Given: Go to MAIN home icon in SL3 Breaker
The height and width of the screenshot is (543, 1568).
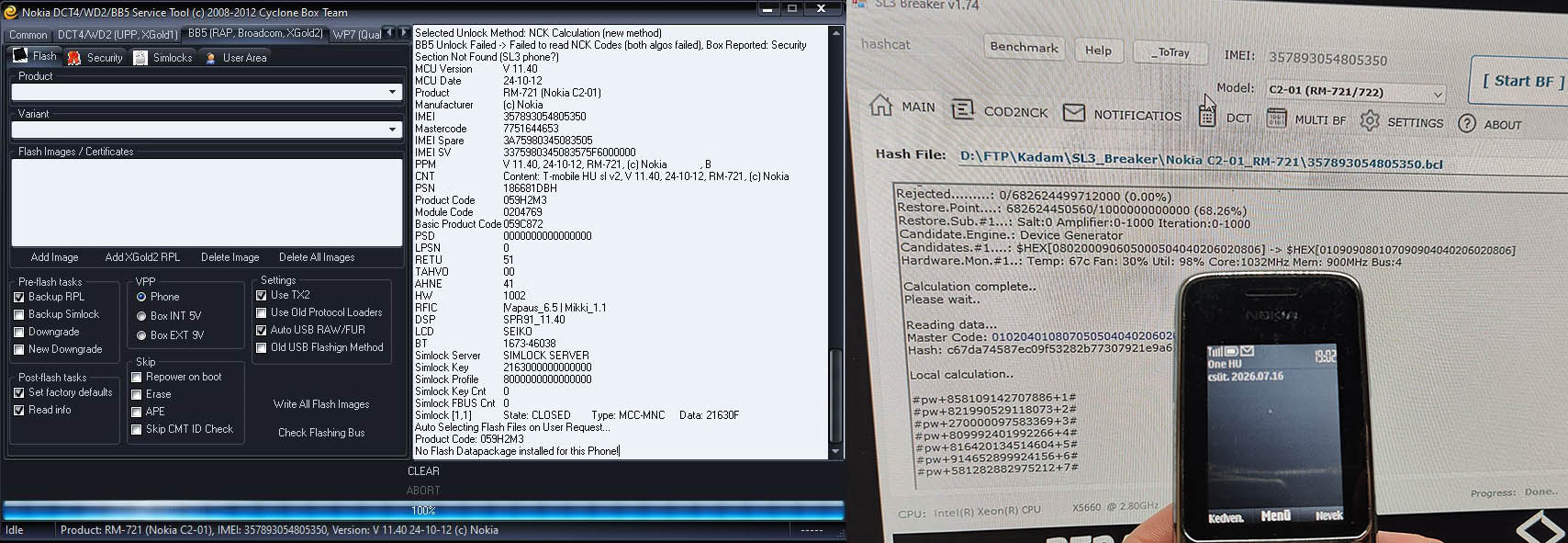Looking at the screenshot, I should coord(881,106).
